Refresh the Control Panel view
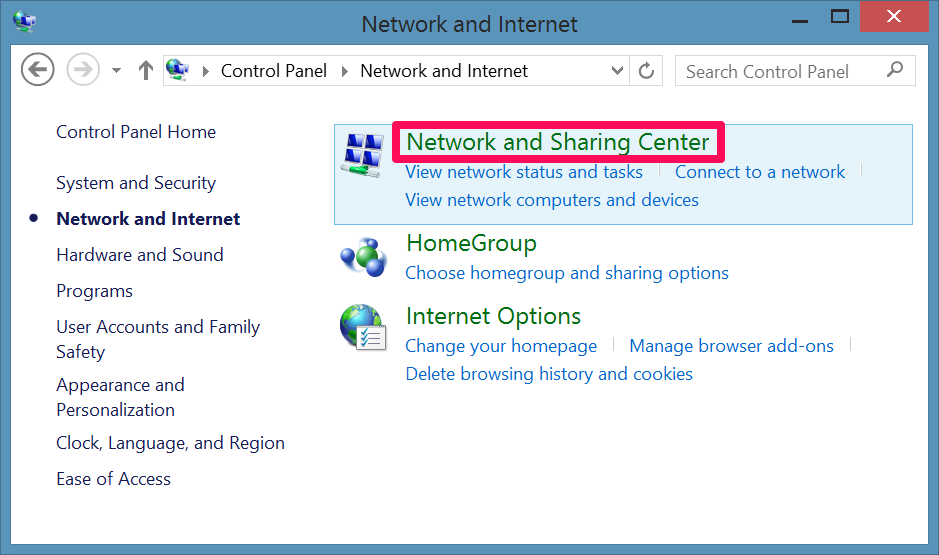The image size is (939, 555). click(x=646, y=71)
